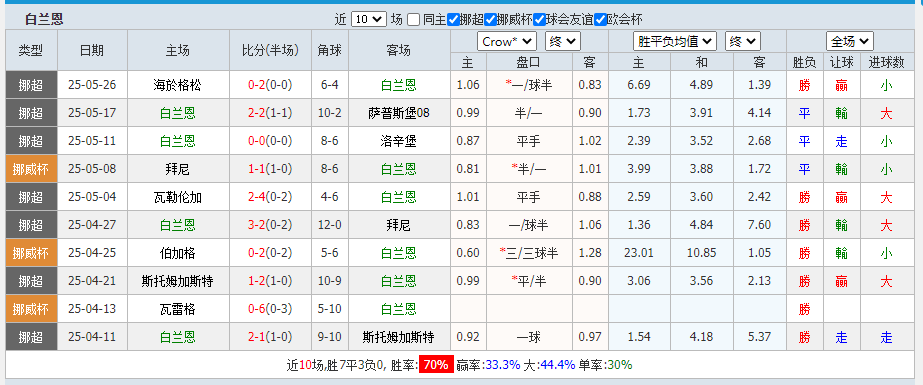Click the 0-6(0-3) score cell
Viewport: 923px width, 385px height.
tap(270, 309)
